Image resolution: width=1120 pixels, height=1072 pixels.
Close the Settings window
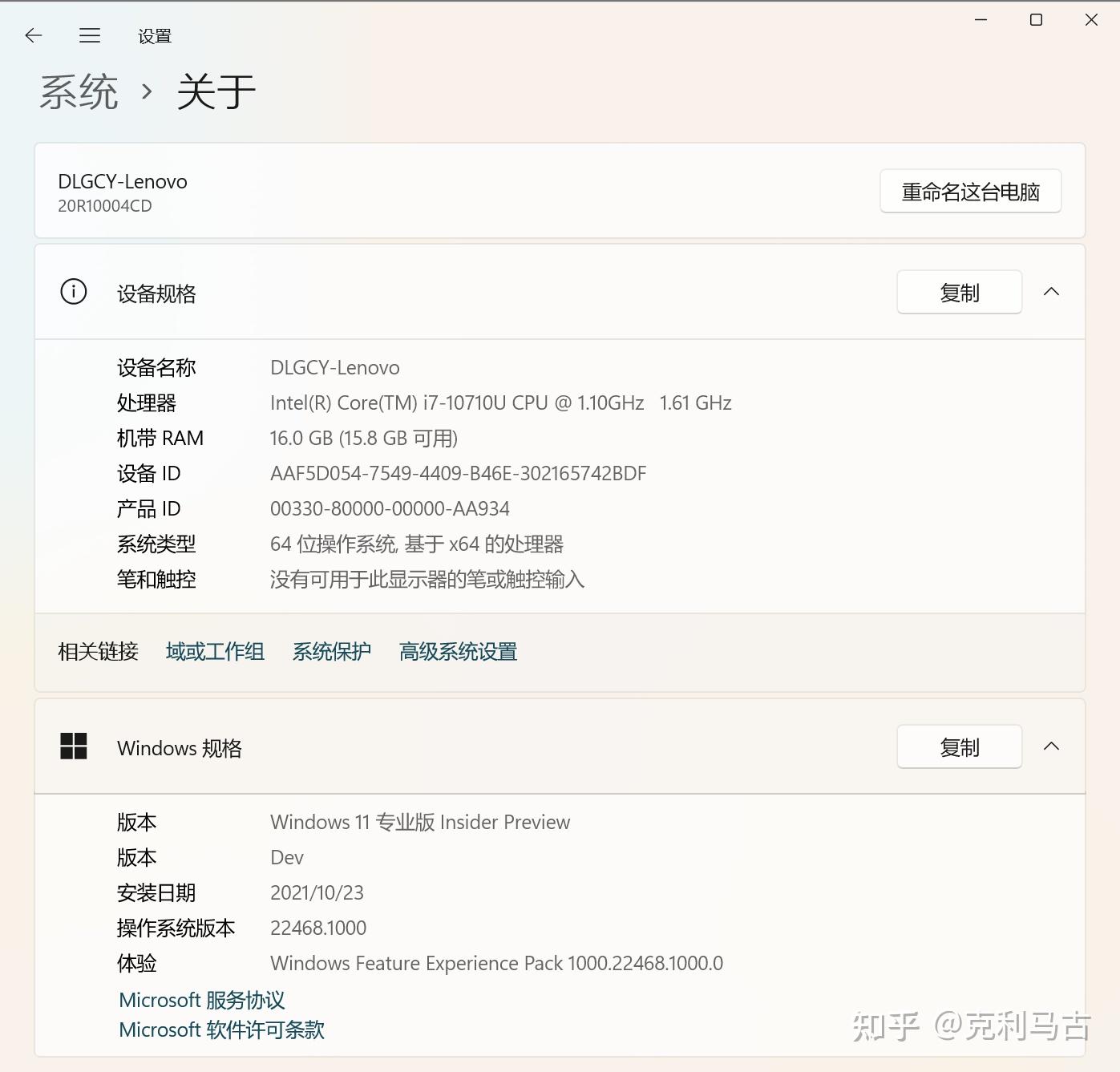[1091, 19]
